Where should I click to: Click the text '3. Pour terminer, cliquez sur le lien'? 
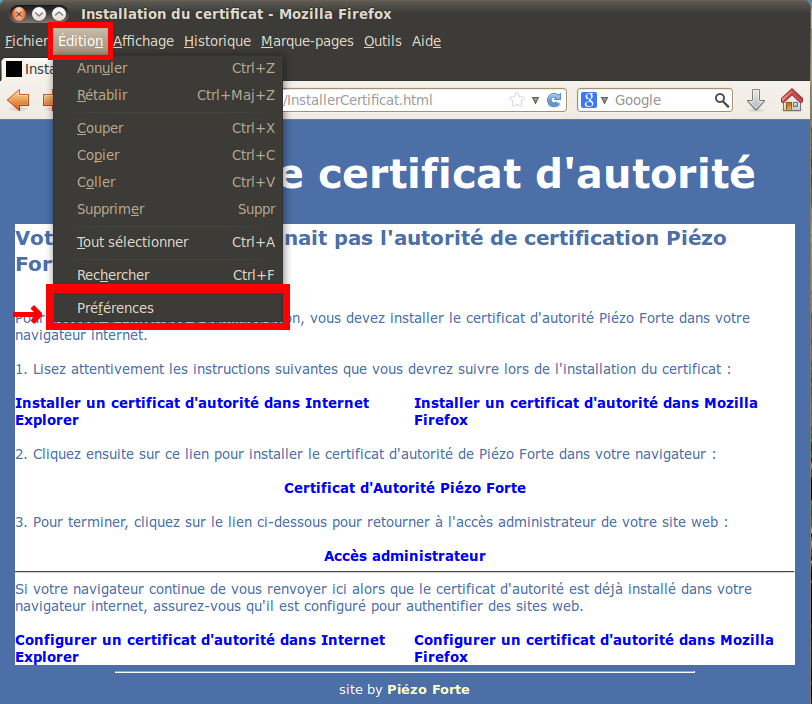(x=131, y=522)
